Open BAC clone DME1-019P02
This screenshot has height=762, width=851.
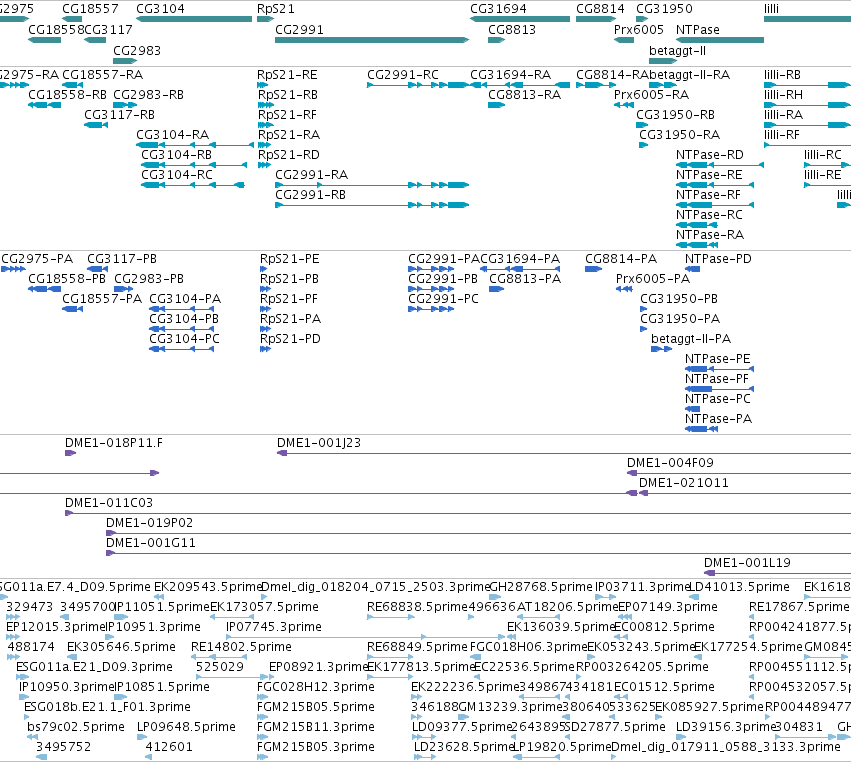point(149,523)
